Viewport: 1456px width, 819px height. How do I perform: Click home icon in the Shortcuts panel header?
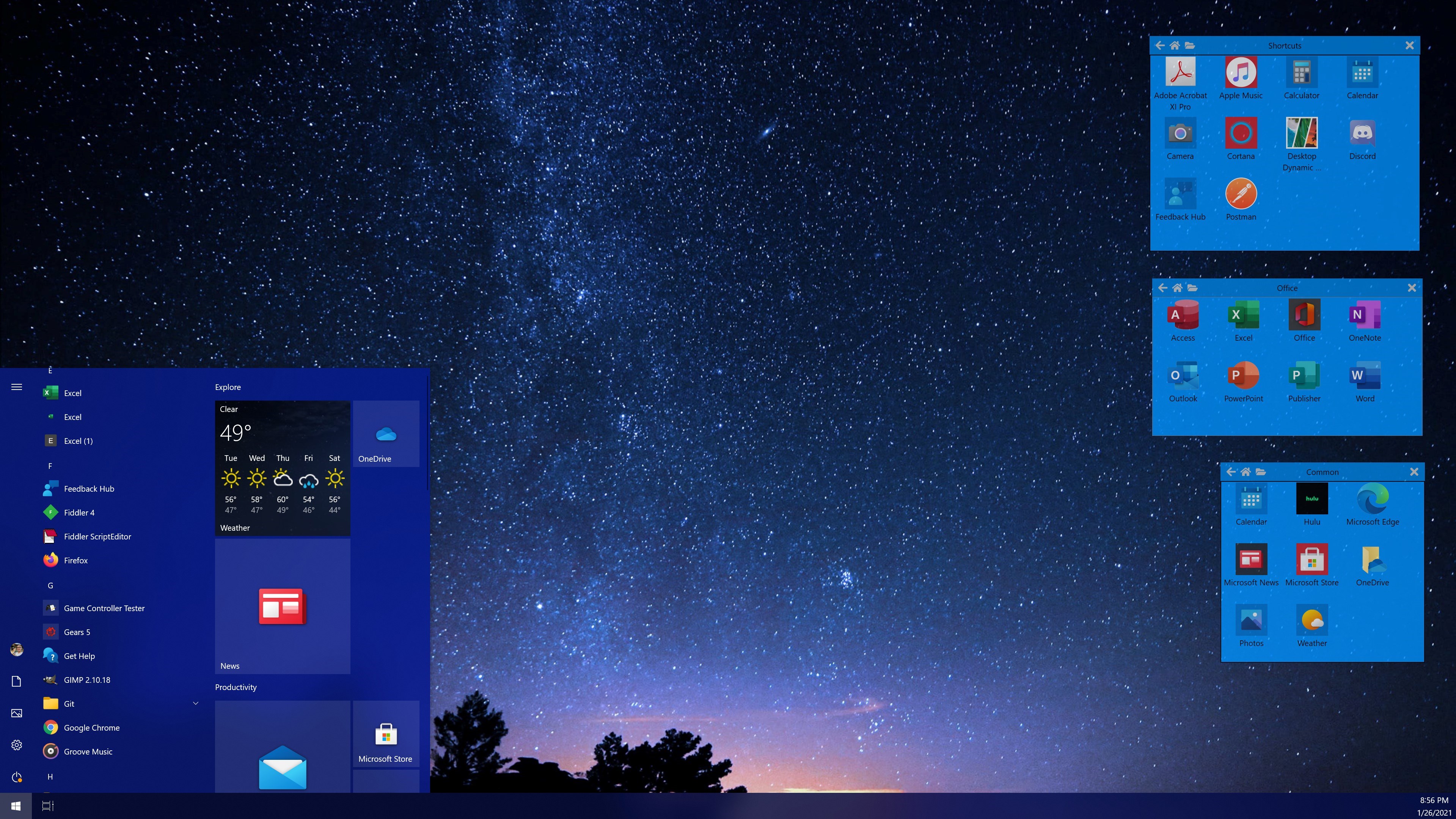1175,46
